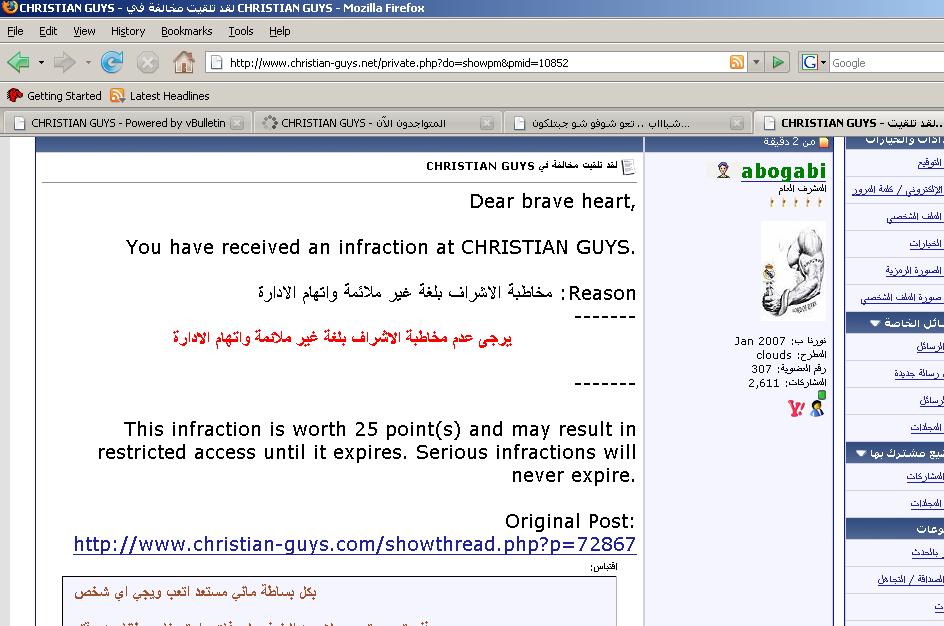Click inside the Google search box

pyautogui.click(x=885, y=63)
